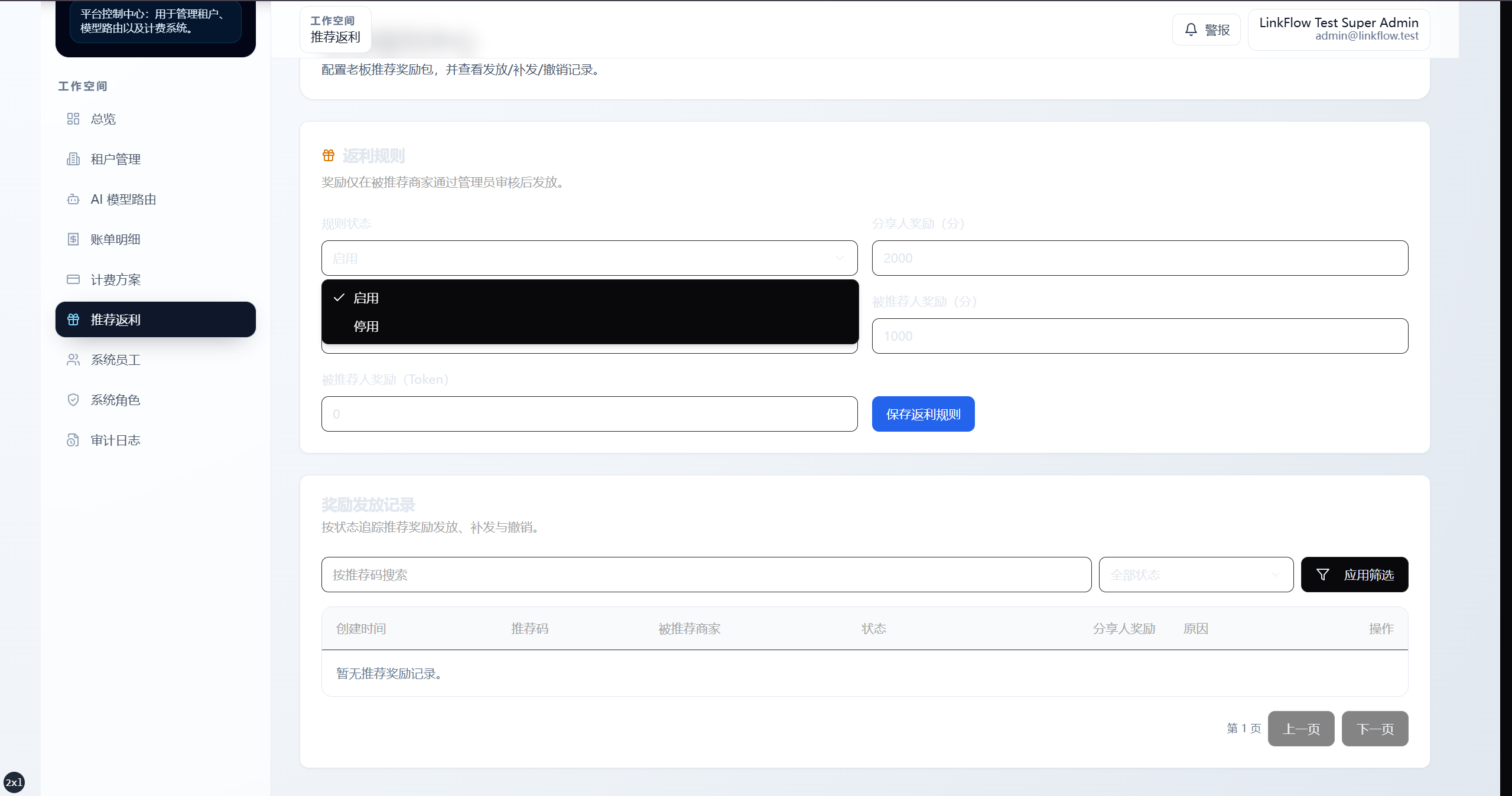
Task: Open 计费方案 page
Action: pyautogui.click(x=155, y=280)
